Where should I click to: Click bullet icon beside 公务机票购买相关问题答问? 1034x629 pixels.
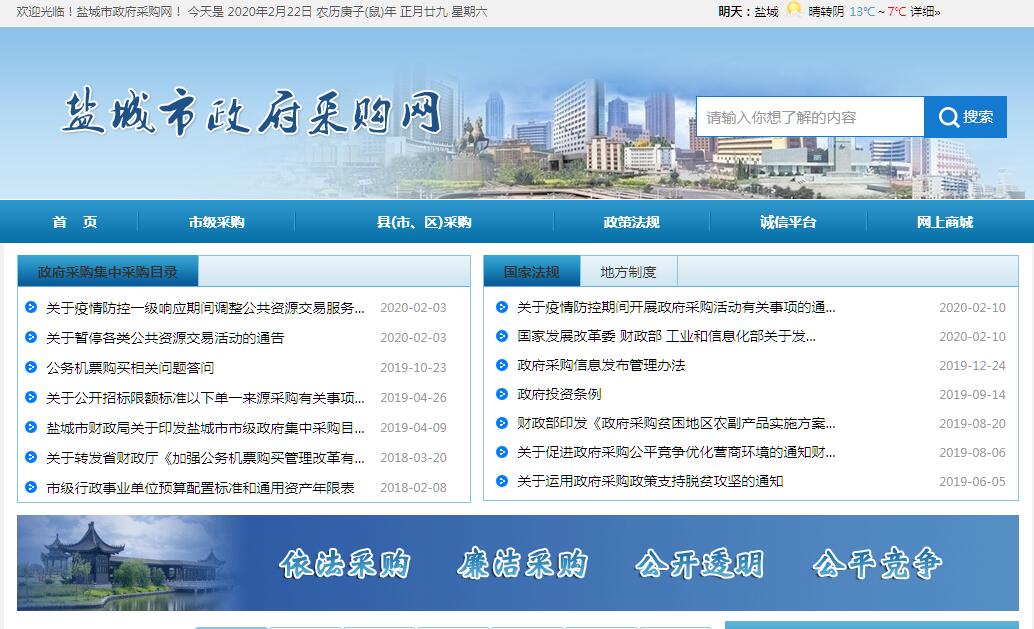pos(31,367)
